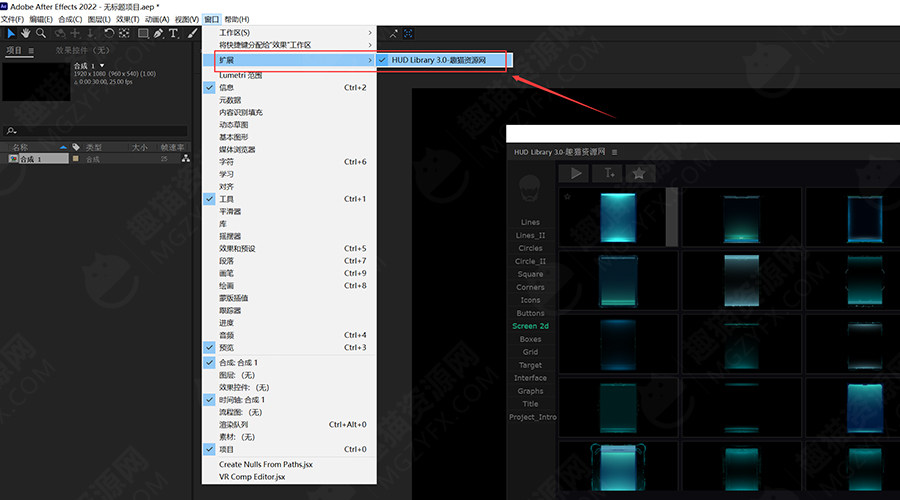Switch to the 效果控件 (无) tab
The height and width of the screenshot is (500, 900).
(82, 51)
